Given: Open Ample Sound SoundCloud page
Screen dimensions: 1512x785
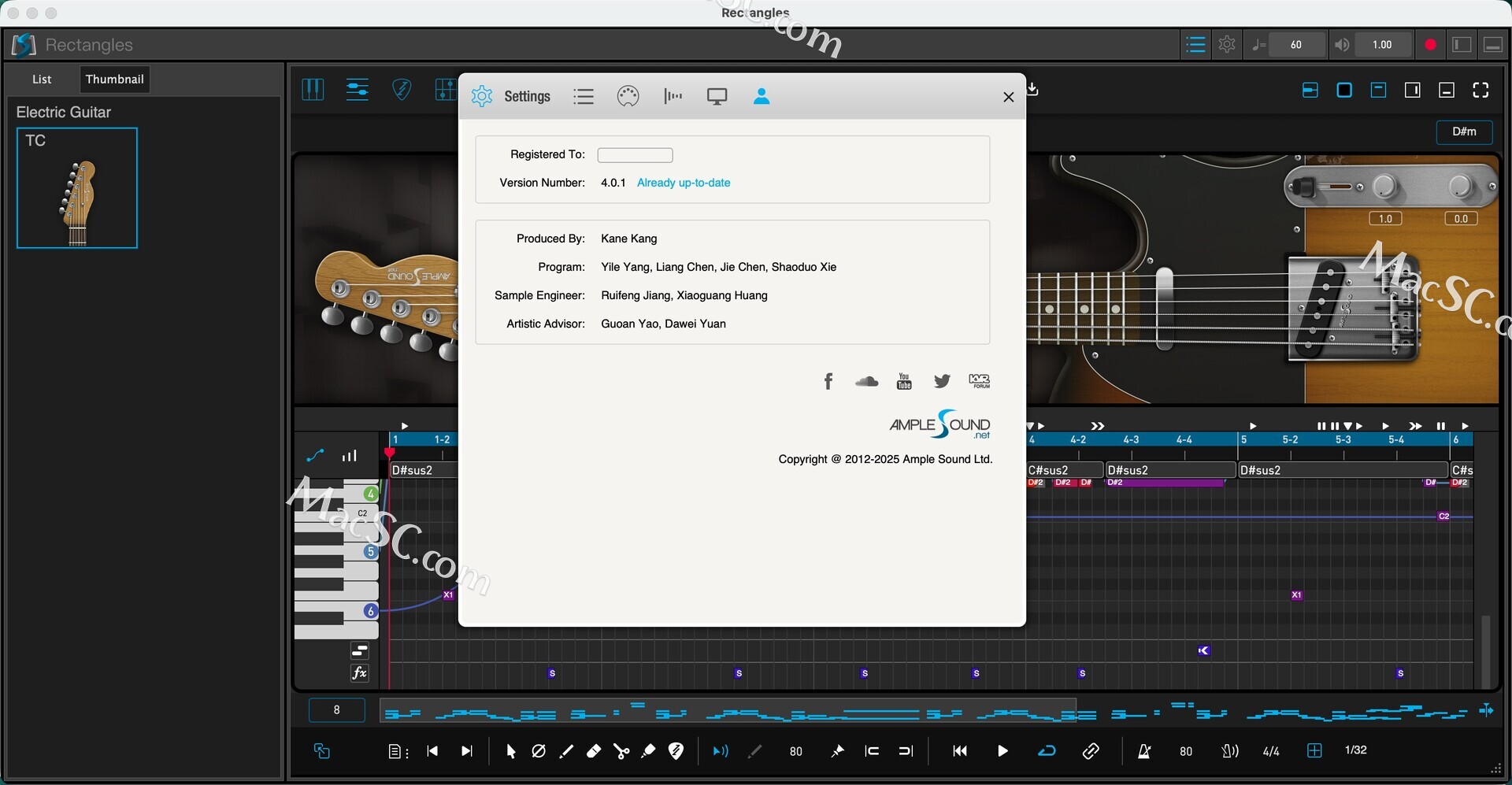Looking at the screenshot, I should (x=866, y=382).
